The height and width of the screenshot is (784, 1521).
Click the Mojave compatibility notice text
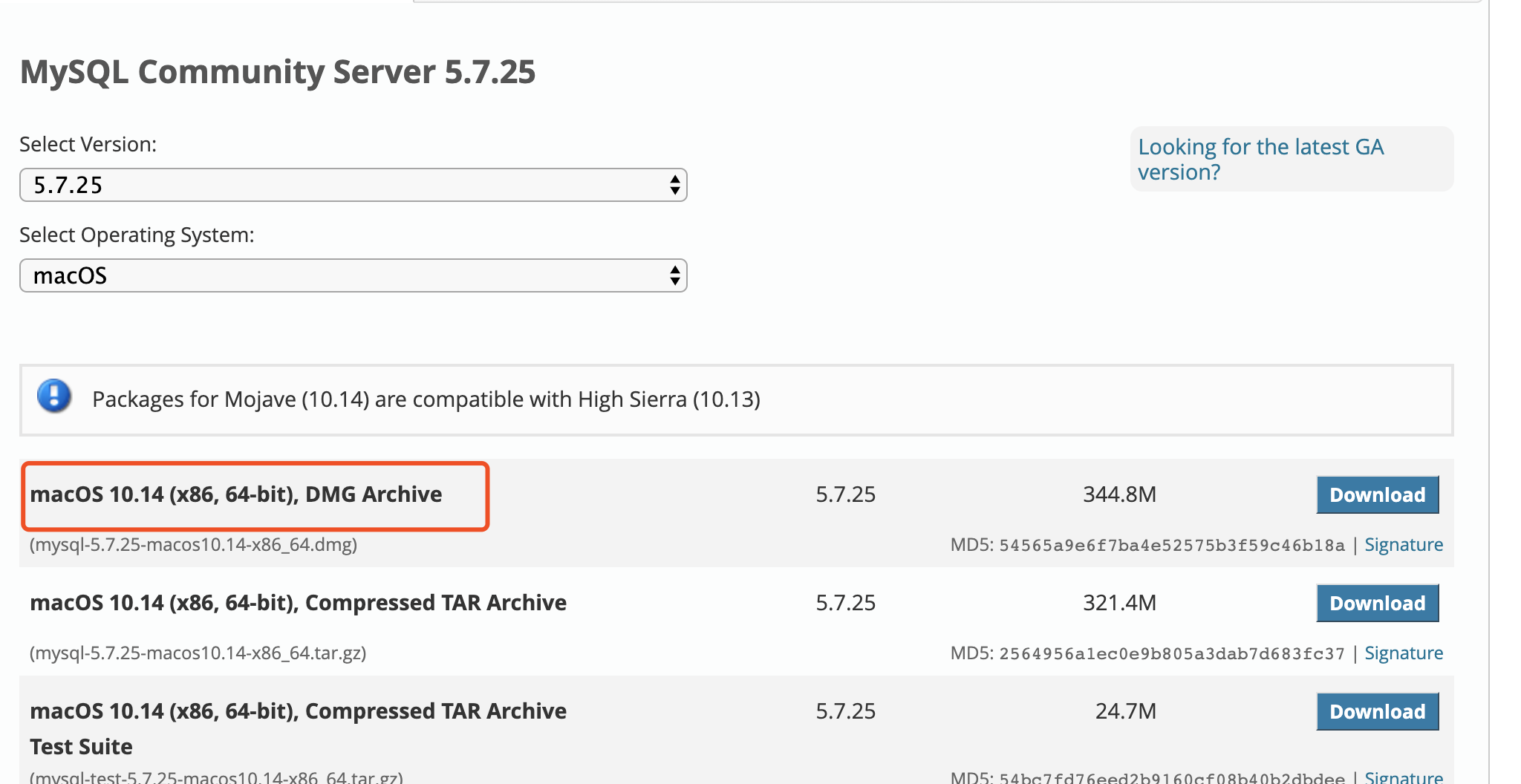(426, 399)
